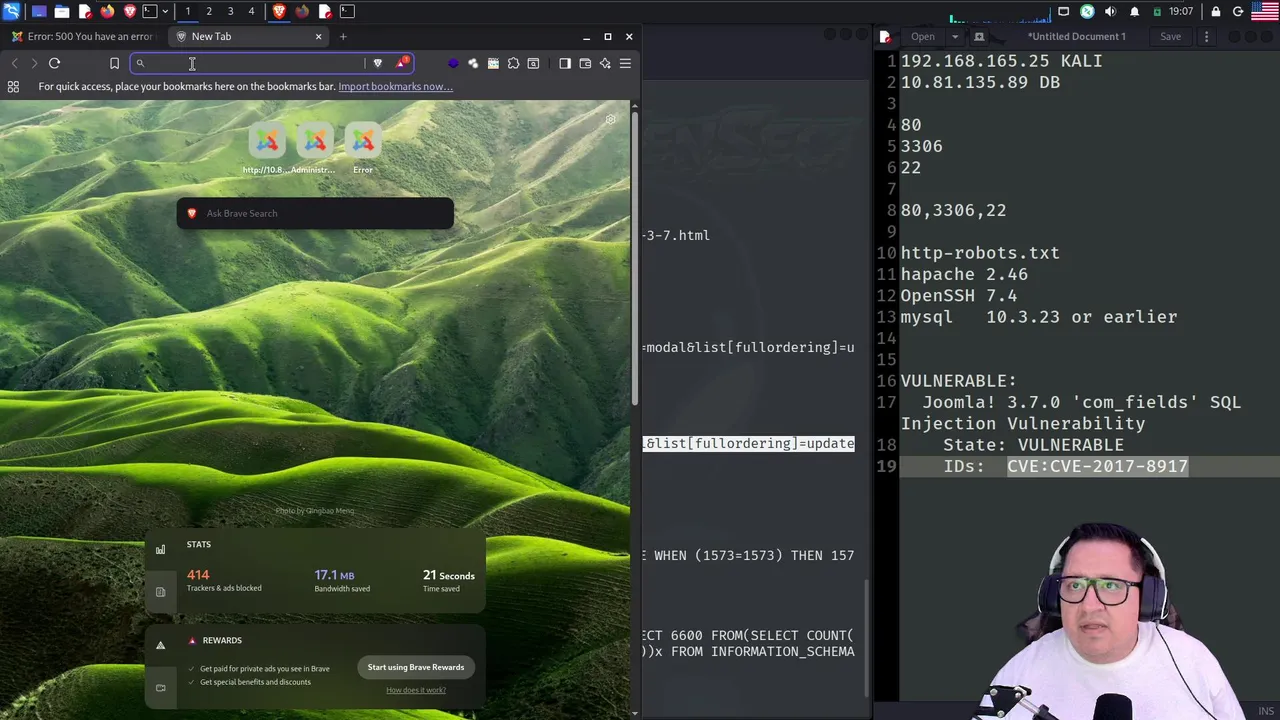Switch to workspace 3
The width and height of the screenshot is (1280, 720).
coord(230,11)
